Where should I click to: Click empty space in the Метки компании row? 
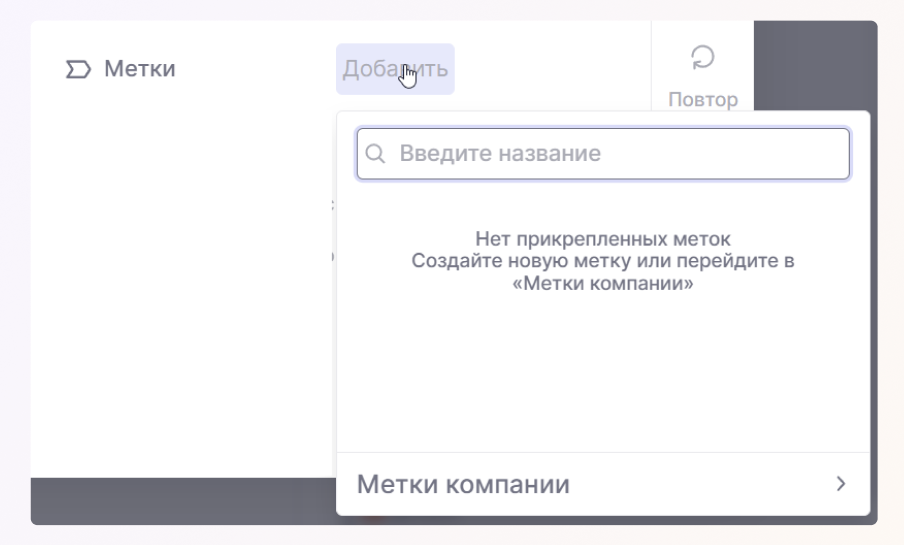[700, 485]
